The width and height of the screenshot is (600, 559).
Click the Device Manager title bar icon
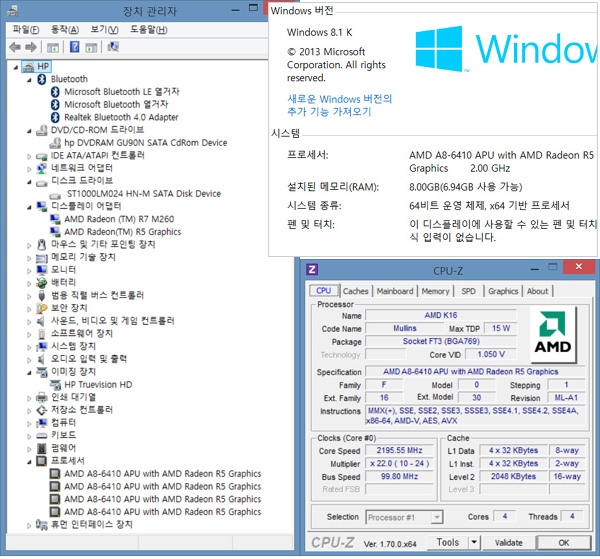click(x=13, y=11)
